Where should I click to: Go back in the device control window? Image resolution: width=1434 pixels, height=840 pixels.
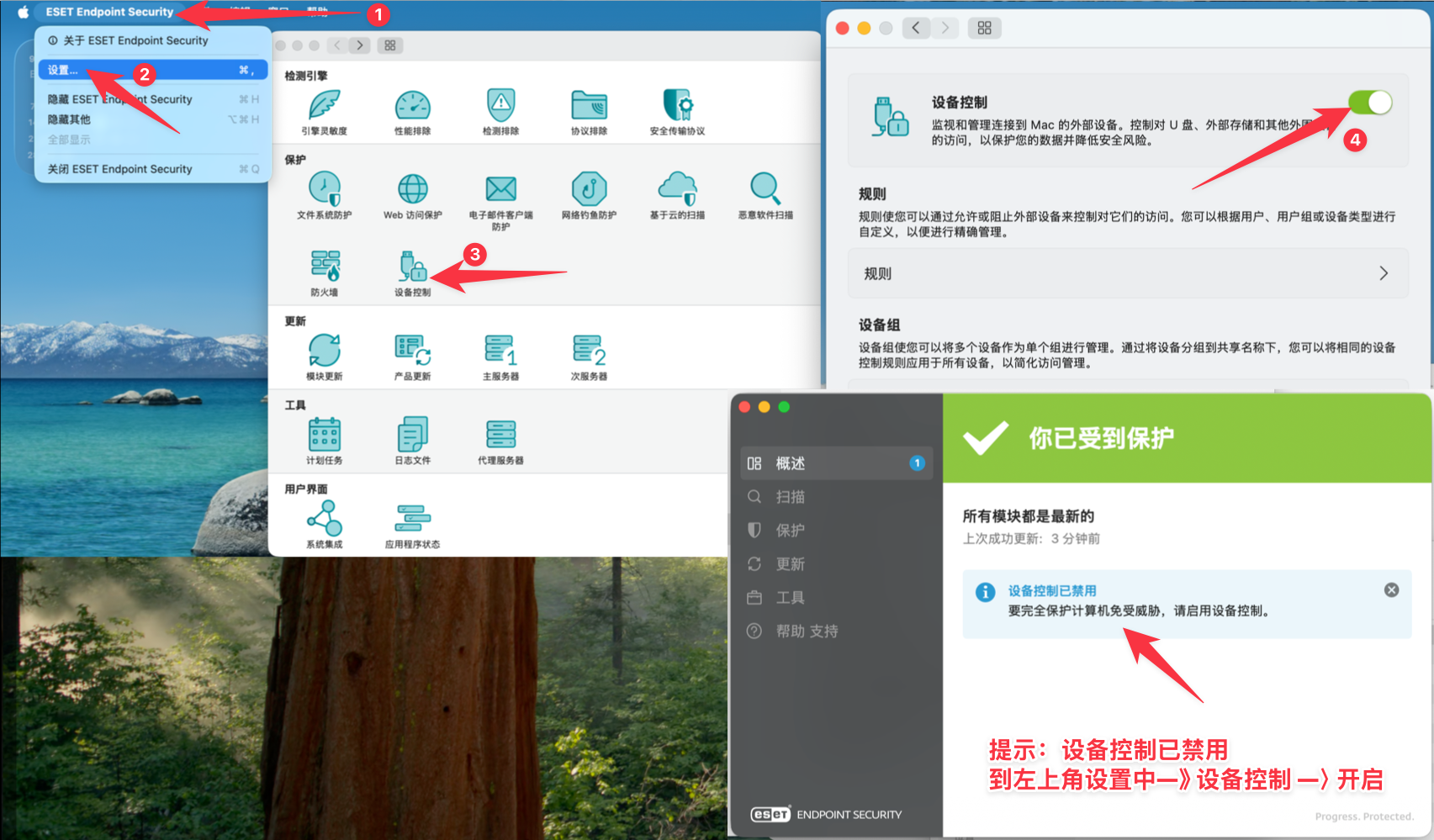click(916, 28)
